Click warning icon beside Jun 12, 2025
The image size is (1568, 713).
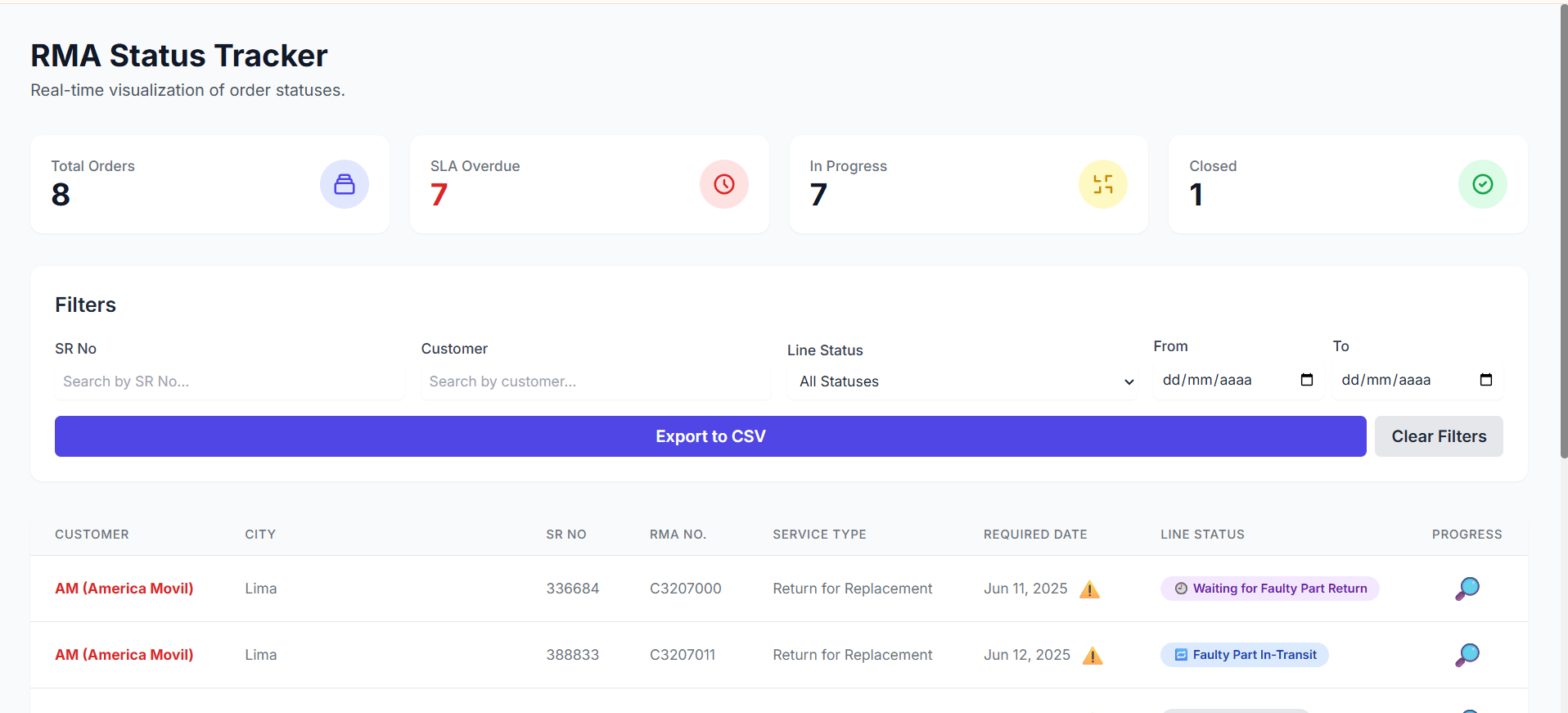point(1093,656)
